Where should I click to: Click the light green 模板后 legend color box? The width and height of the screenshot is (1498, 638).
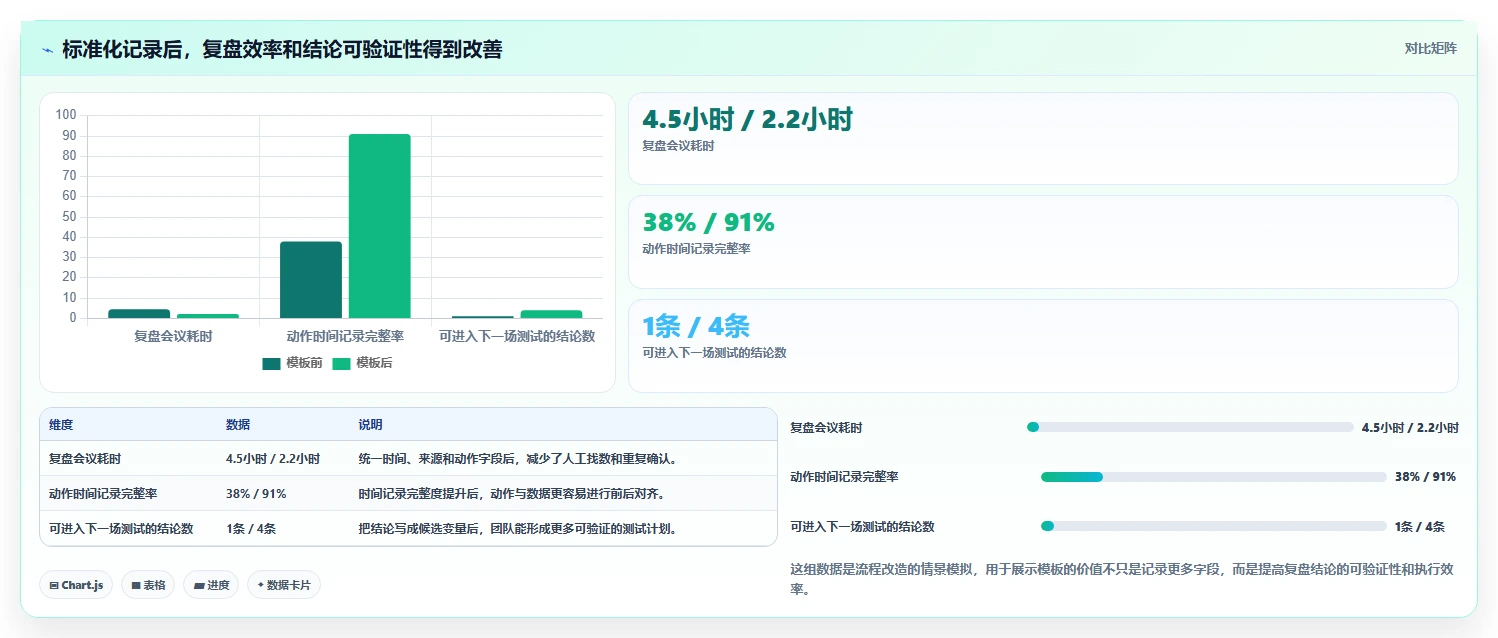pos(341,363)
